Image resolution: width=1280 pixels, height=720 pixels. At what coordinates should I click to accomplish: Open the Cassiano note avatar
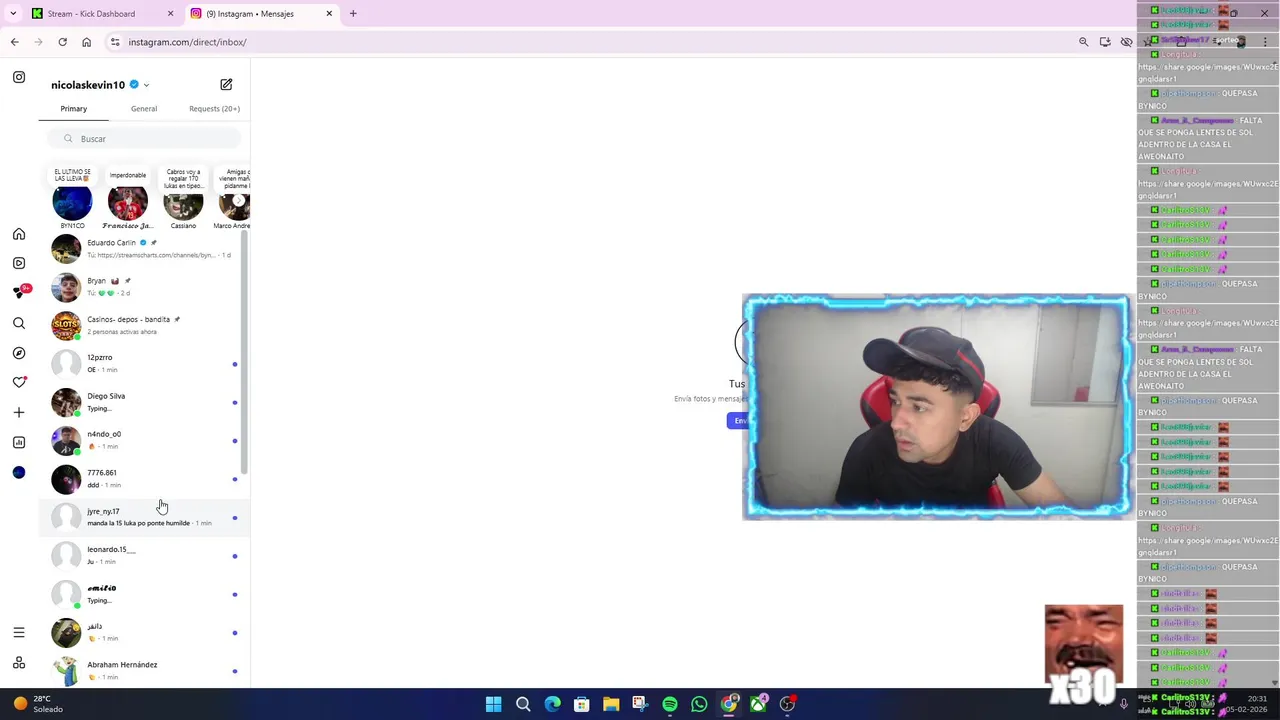(183, 202)
